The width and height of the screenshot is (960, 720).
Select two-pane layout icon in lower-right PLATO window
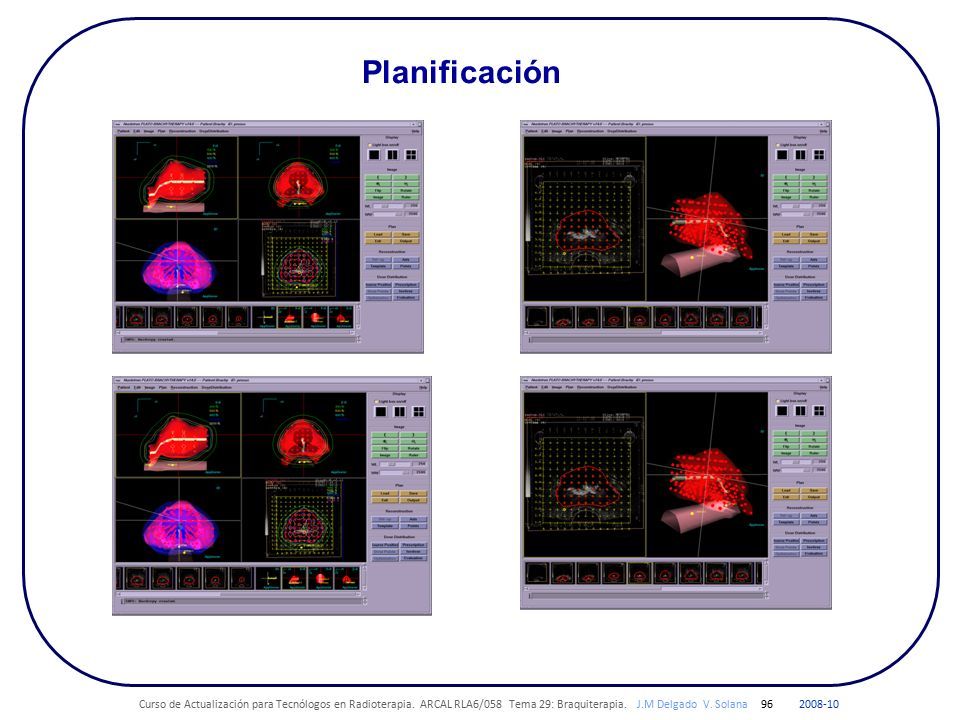(x=800, y=411)
